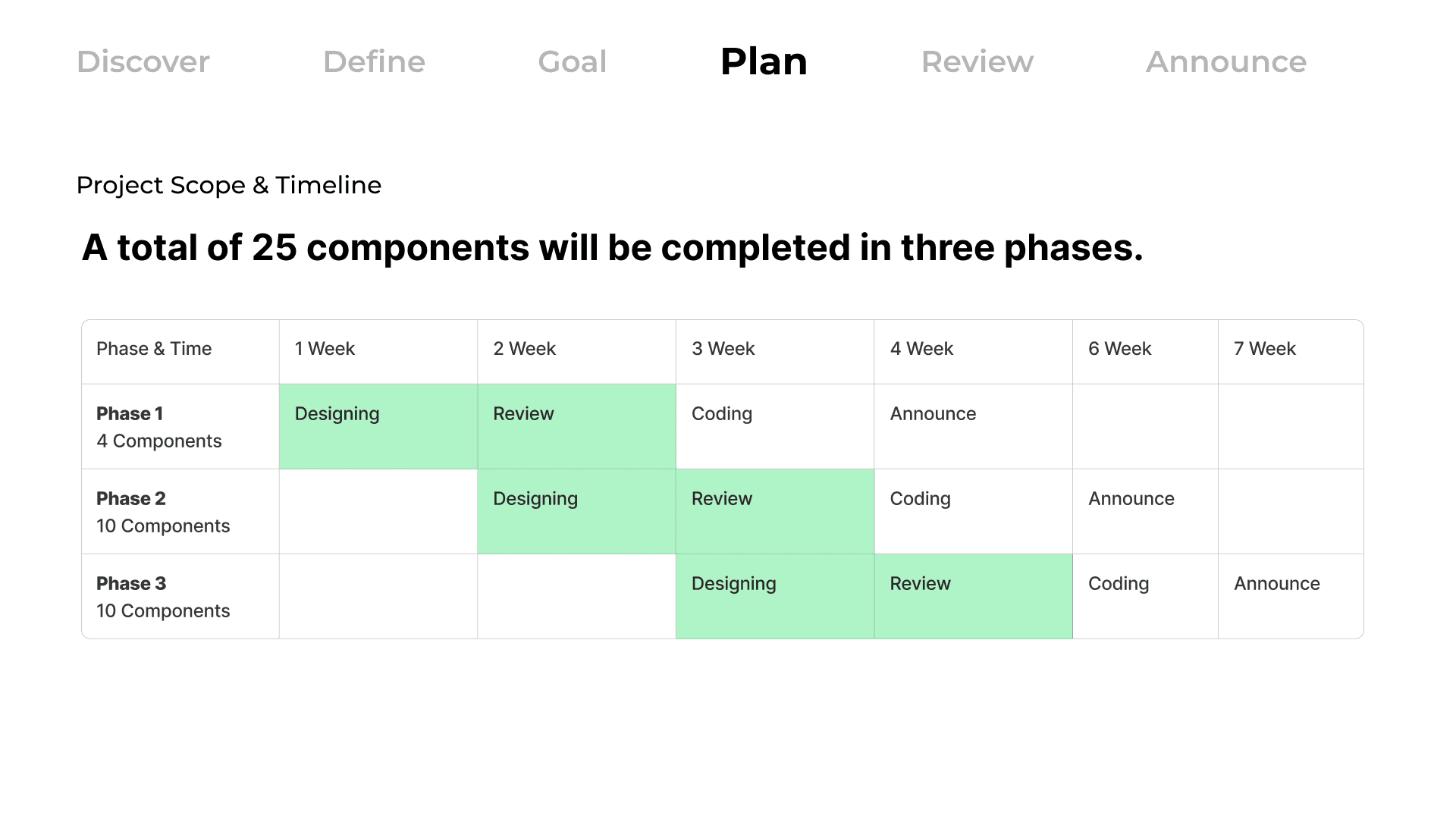The image size is (1456, 819).
Task: Select Phase 3 Announce cell under 7 Week
Action: tap(1291, 596)
